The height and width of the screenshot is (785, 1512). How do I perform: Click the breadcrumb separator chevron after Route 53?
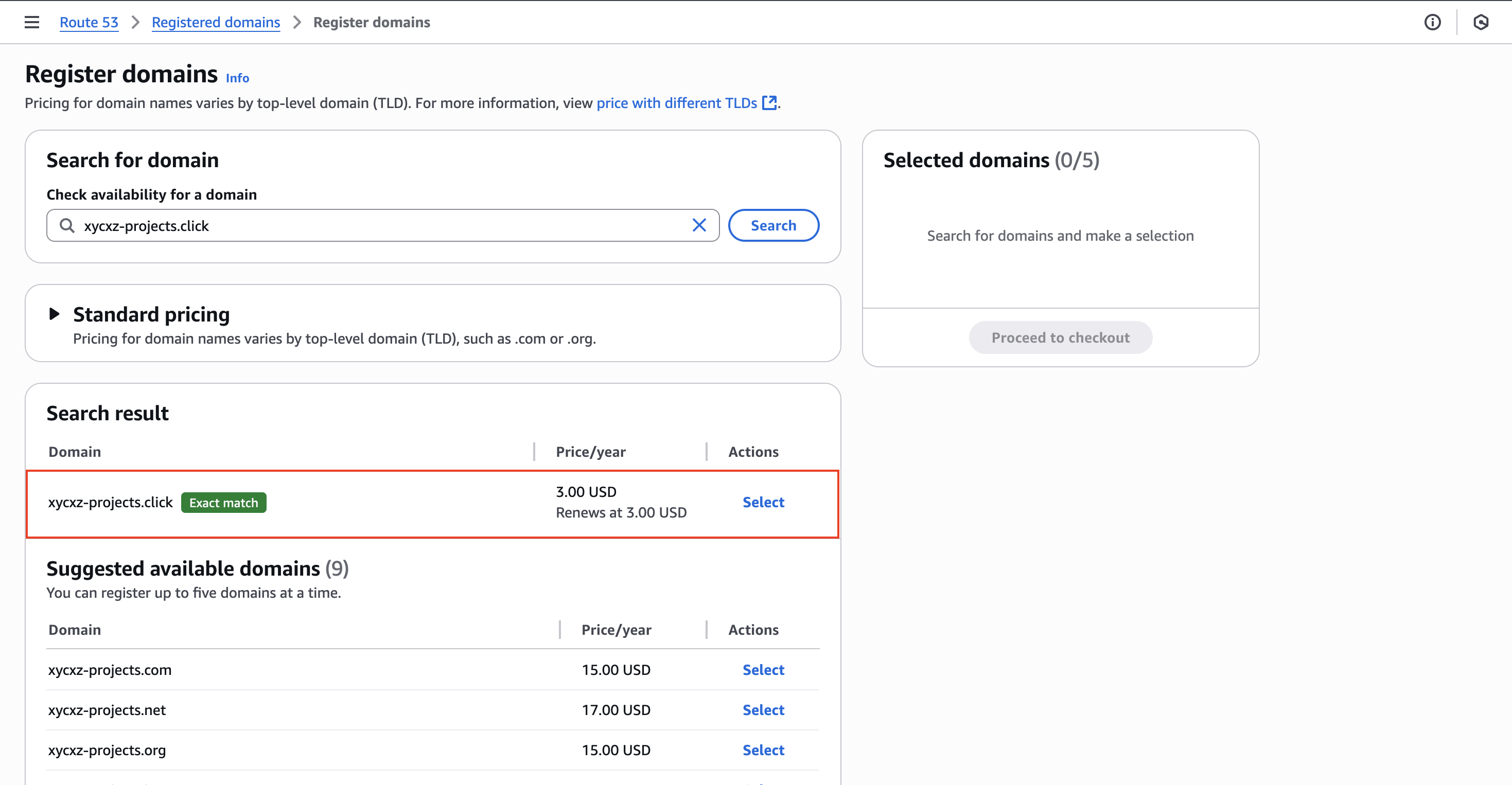tap(135, 22)
